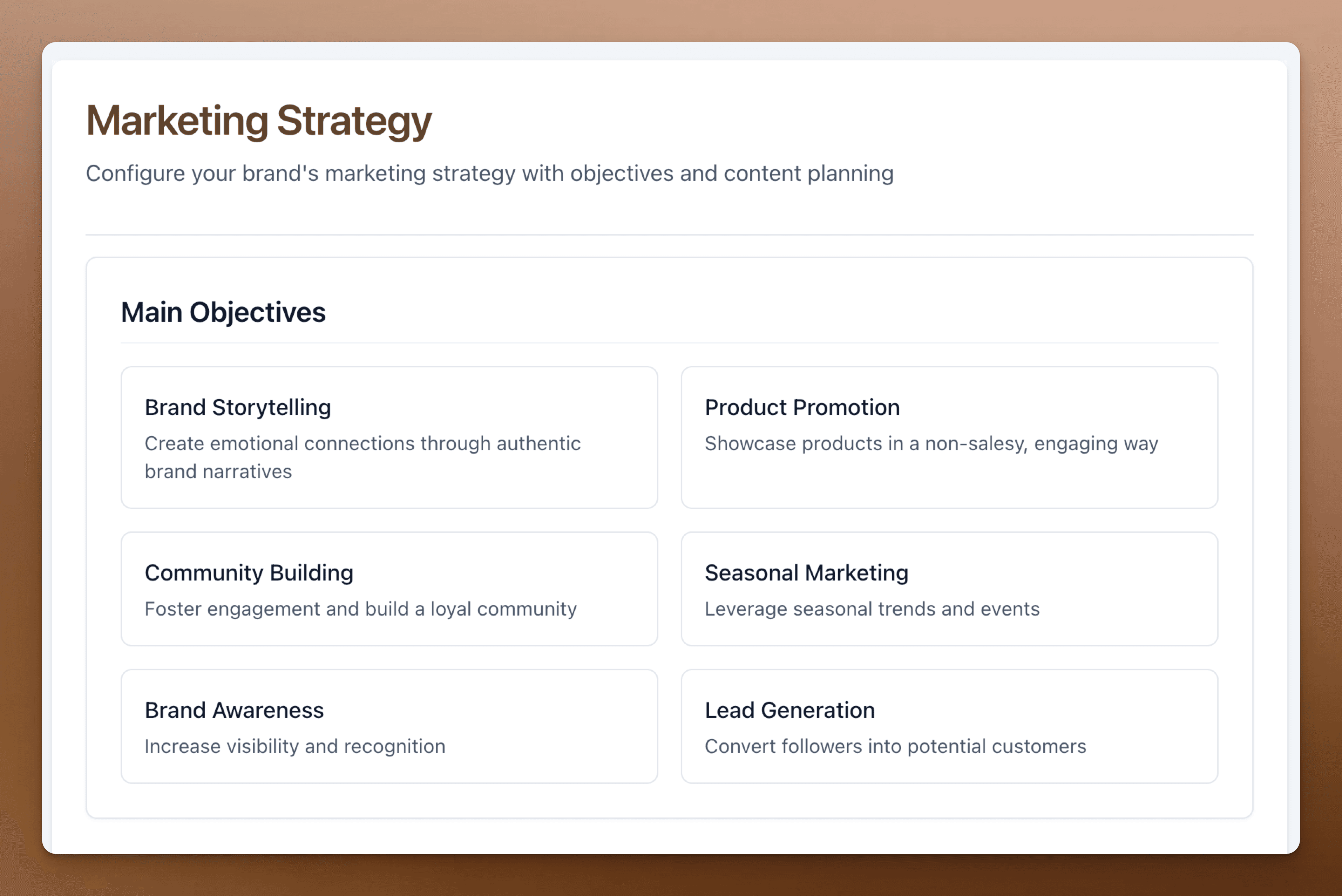
Task: Click 'Convert followers into potential customers' description
Action: click(895, 746)
